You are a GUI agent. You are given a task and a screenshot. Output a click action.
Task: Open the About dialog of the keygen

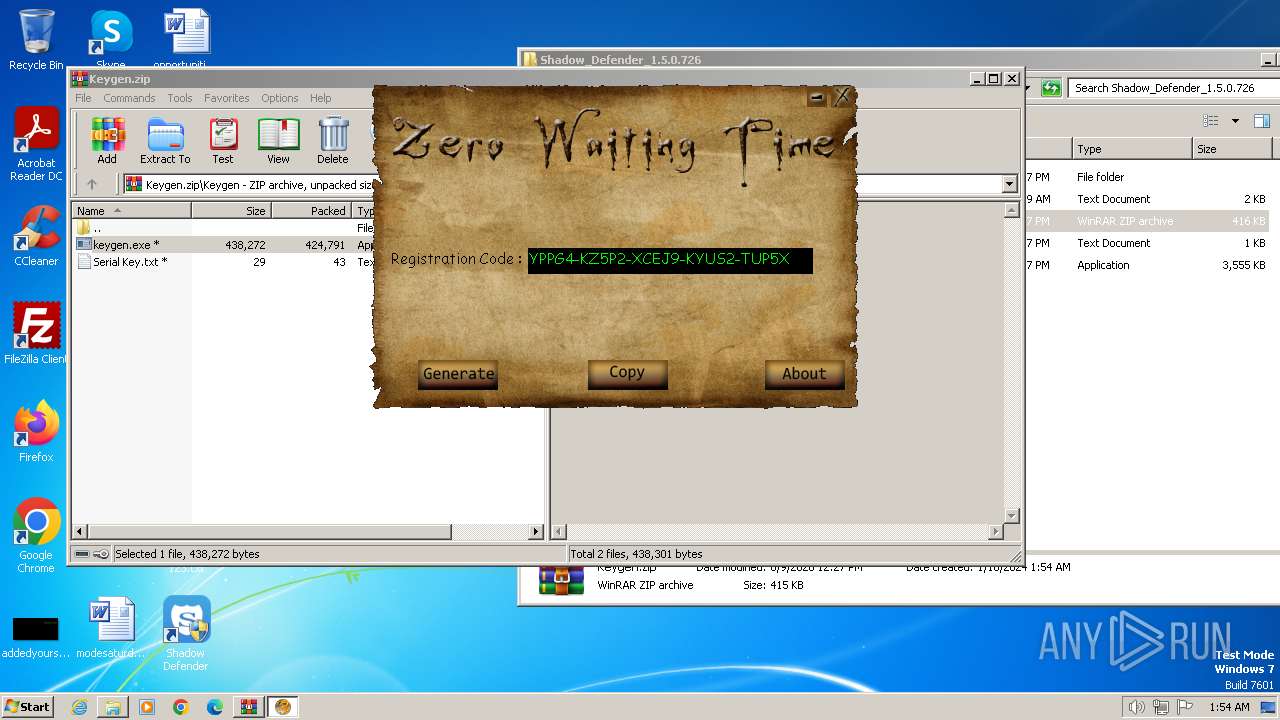(804, 374)
